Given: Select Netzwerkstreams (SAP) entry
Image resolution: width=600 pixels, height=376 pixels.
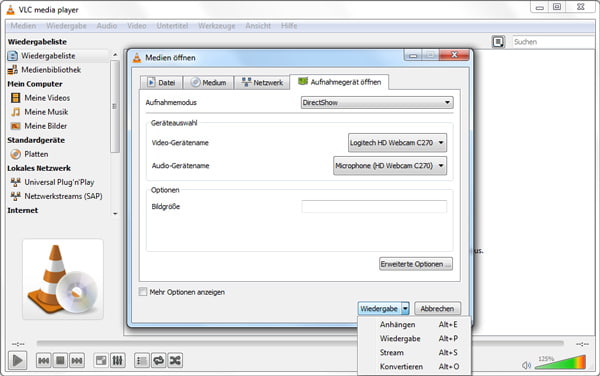Looking at the screenshot, I should point(63,196).
